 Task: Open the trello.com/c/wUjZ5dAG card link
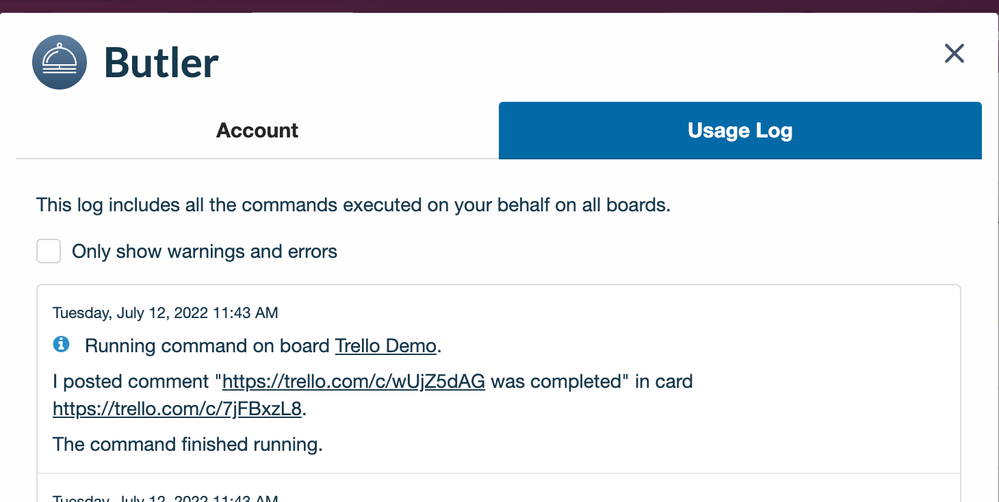354,381
